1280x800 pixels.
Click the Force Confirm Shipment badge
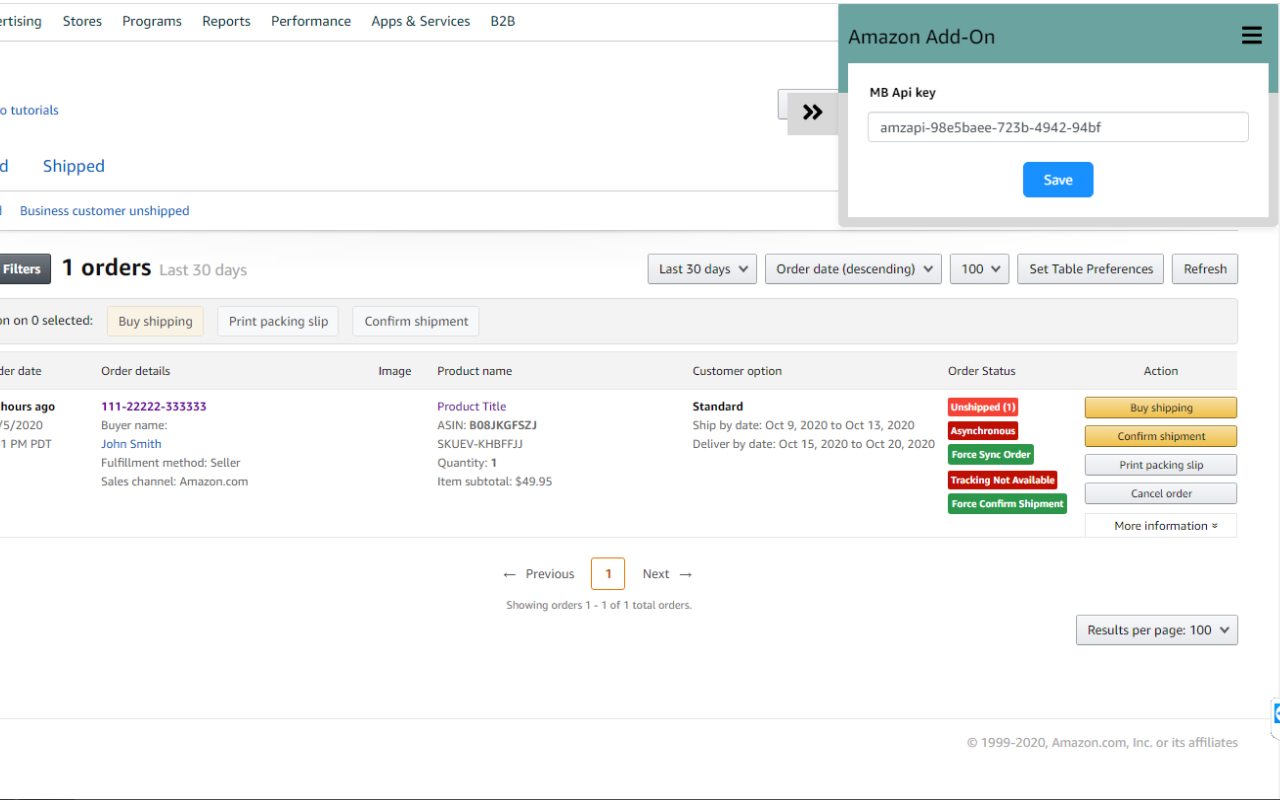click(1006, 503)
